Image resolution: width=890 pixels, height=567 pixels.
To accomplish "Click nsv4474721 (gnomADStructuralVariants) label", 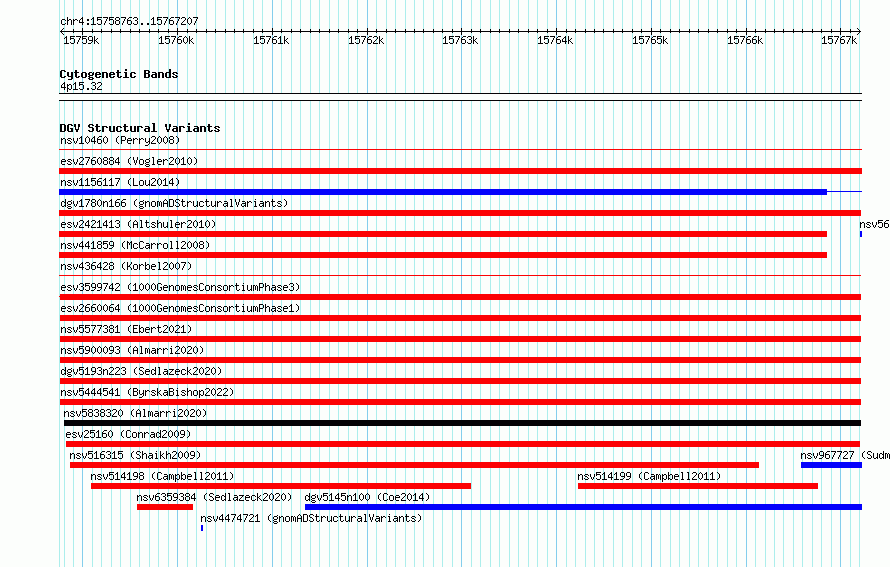I will click(311, 518).
